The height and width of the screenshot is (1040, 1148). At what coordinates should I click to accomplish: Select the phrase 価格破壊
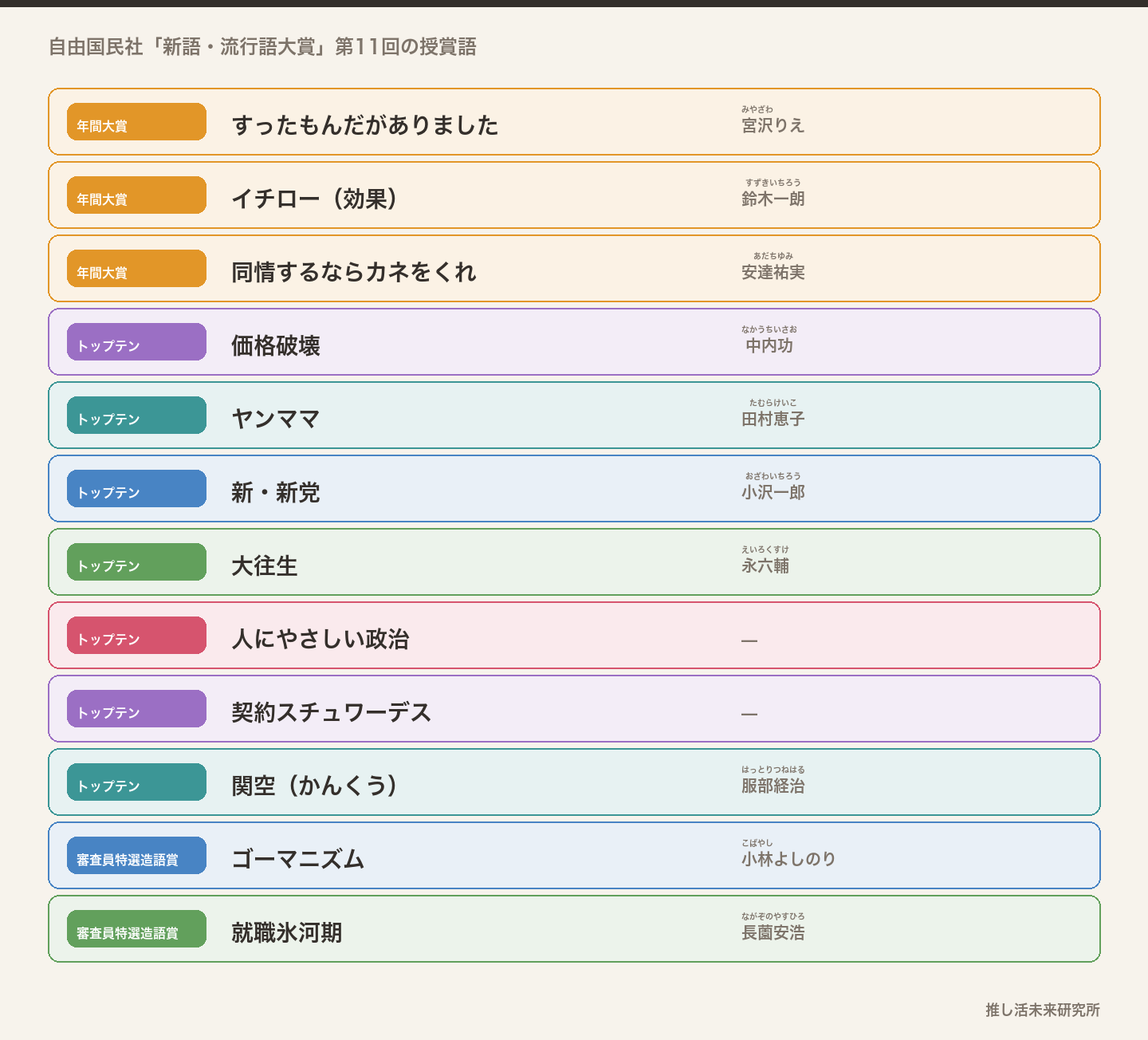click(x=276, y=345)
